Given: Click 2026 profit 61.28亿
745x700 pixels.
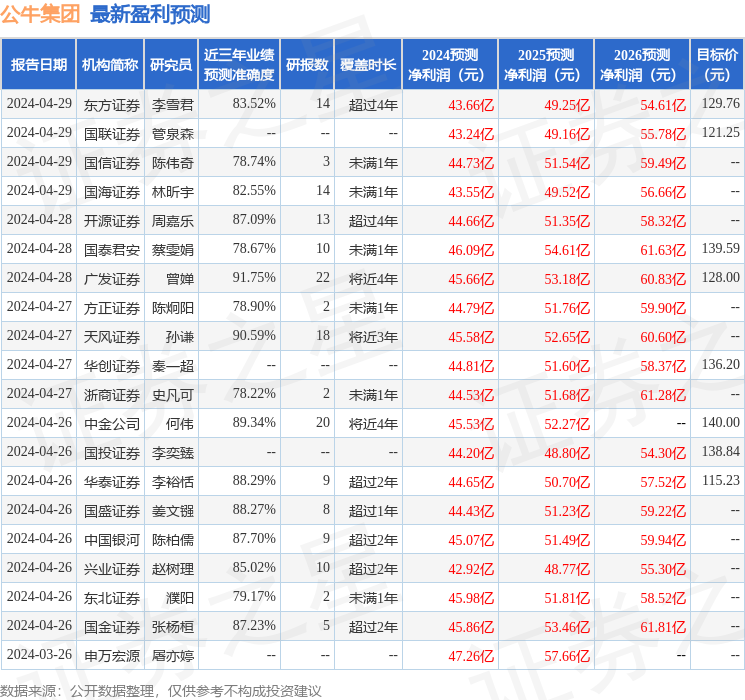Looking at the screenshot, I should coord(663,395).
